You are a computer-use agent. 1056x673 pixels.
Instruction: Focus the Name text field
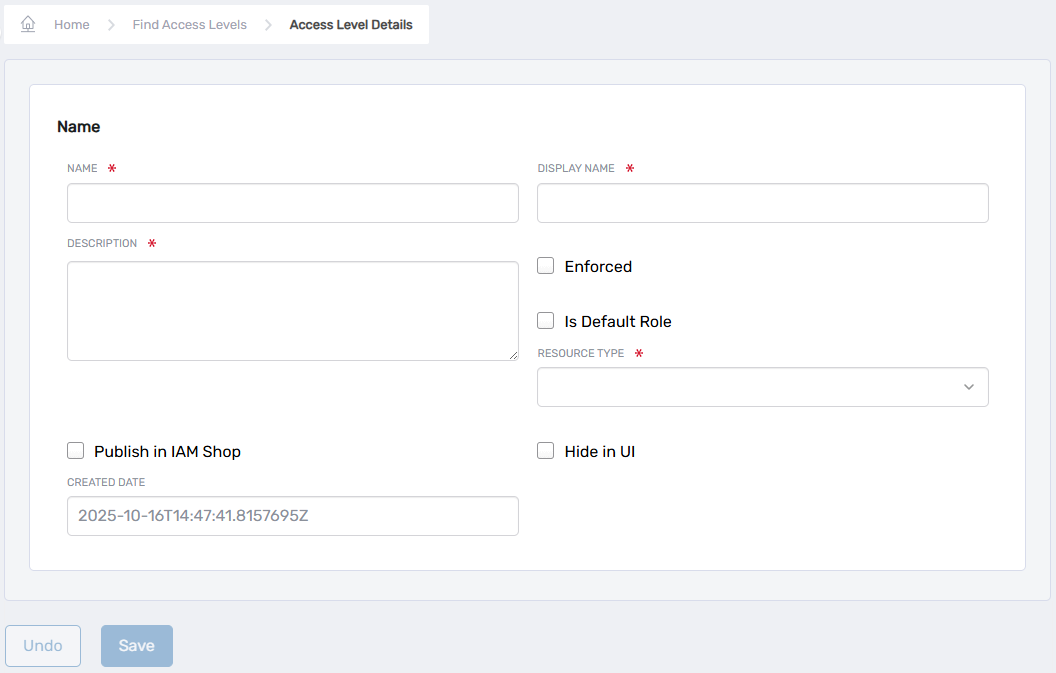pyautogui.click(x=292, y=203)
